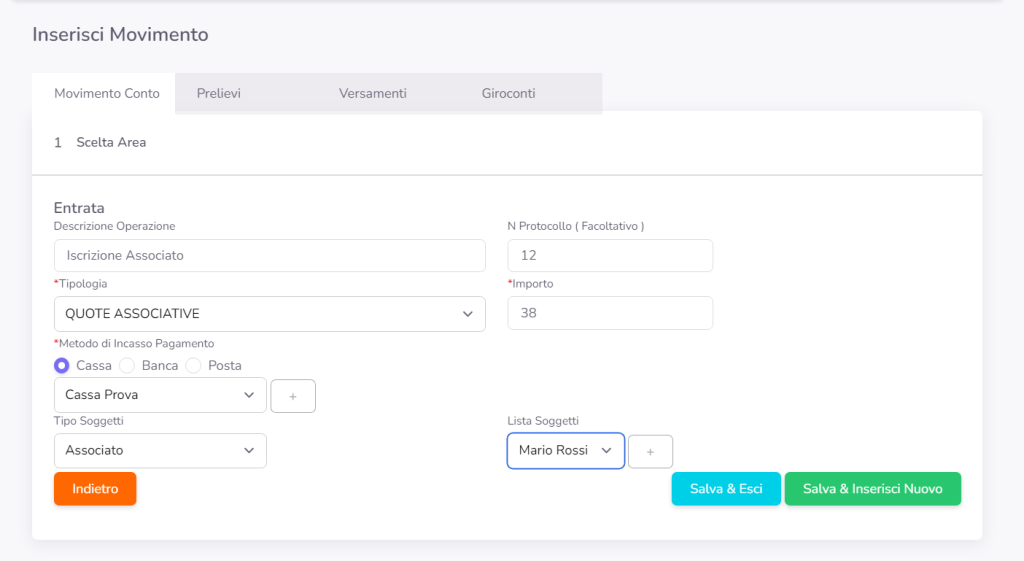Click the N Protocollo input field

coord(610,256)
